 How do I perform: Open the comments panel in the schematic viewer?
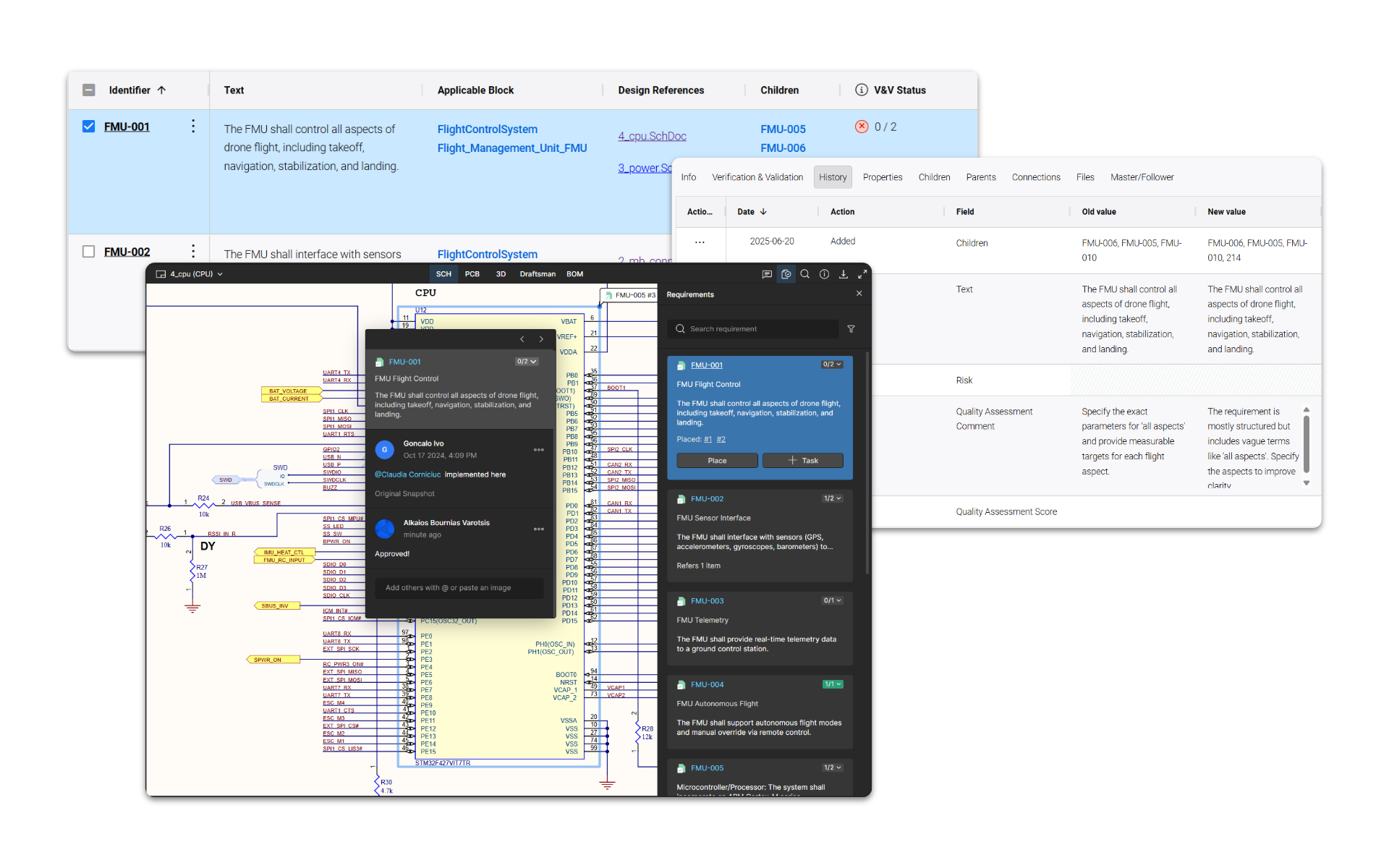[767, 274]
